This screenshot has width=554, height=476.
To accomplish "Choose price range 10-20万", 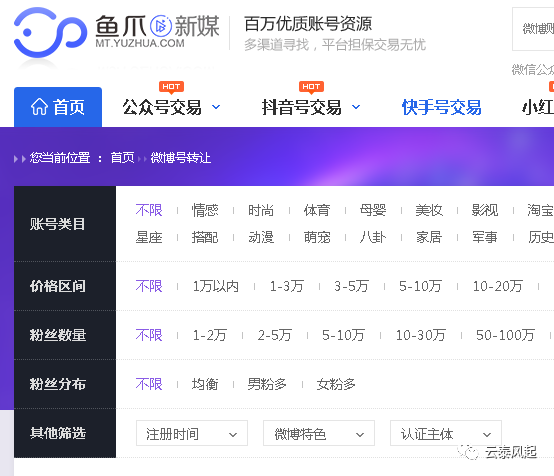I will click(x=497, y=286).
